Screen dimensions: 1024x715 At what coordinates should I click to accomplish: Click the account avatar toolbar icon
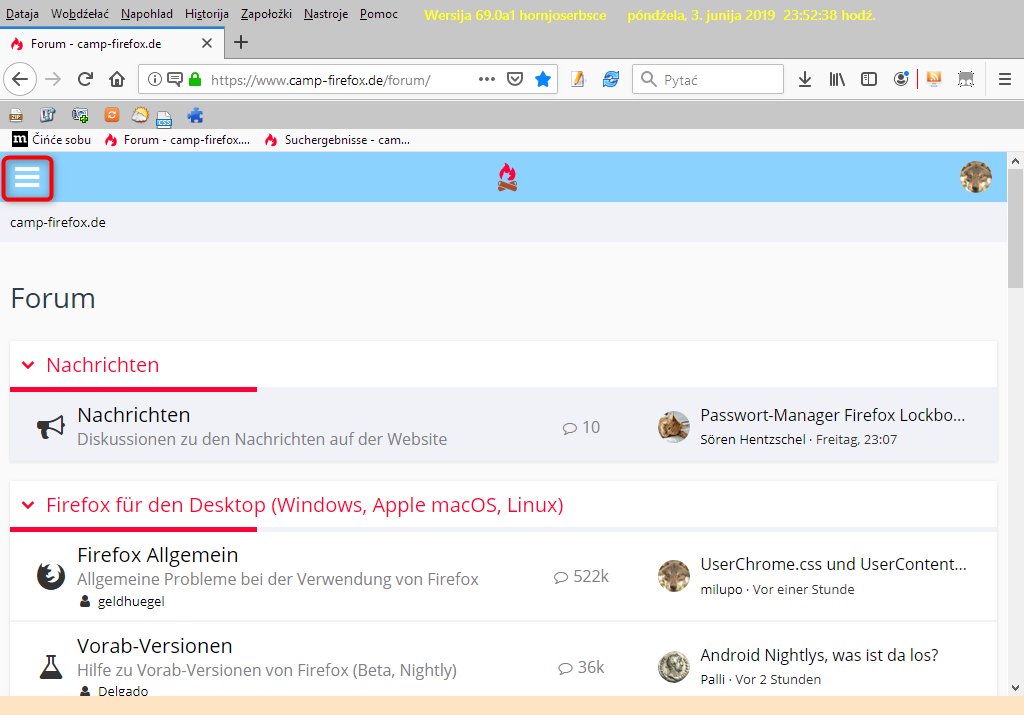point(901,80)
